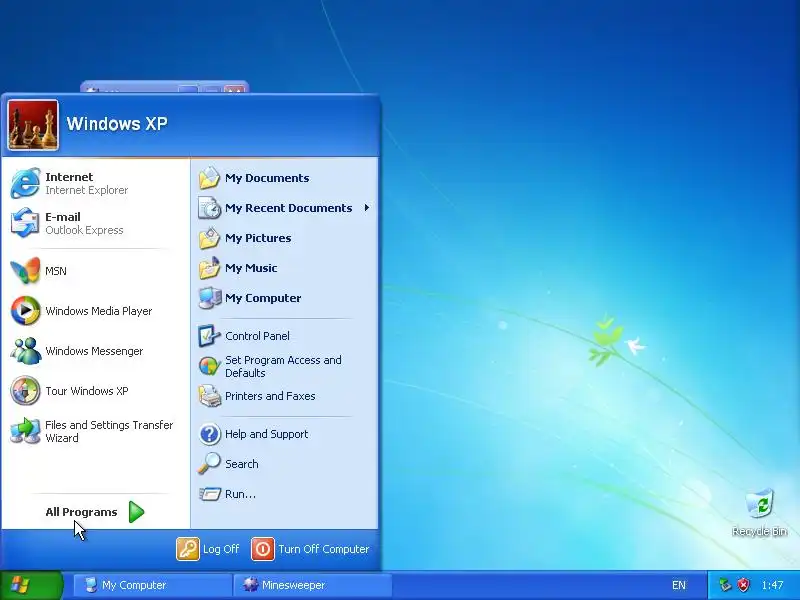Open My Computer icon in Start menu

pos(209,298)
